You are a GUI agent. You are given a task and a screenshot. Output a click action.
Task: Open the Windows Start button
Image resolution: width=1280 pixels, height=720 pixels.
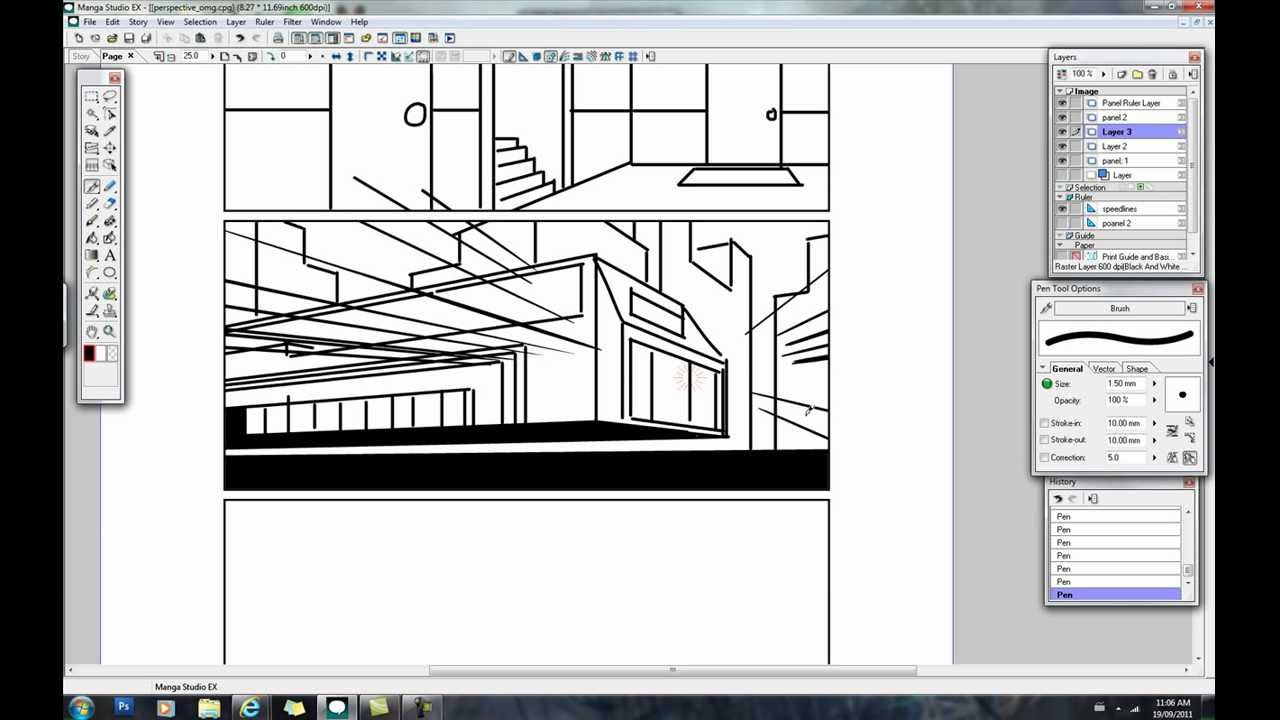pos(80,708)
